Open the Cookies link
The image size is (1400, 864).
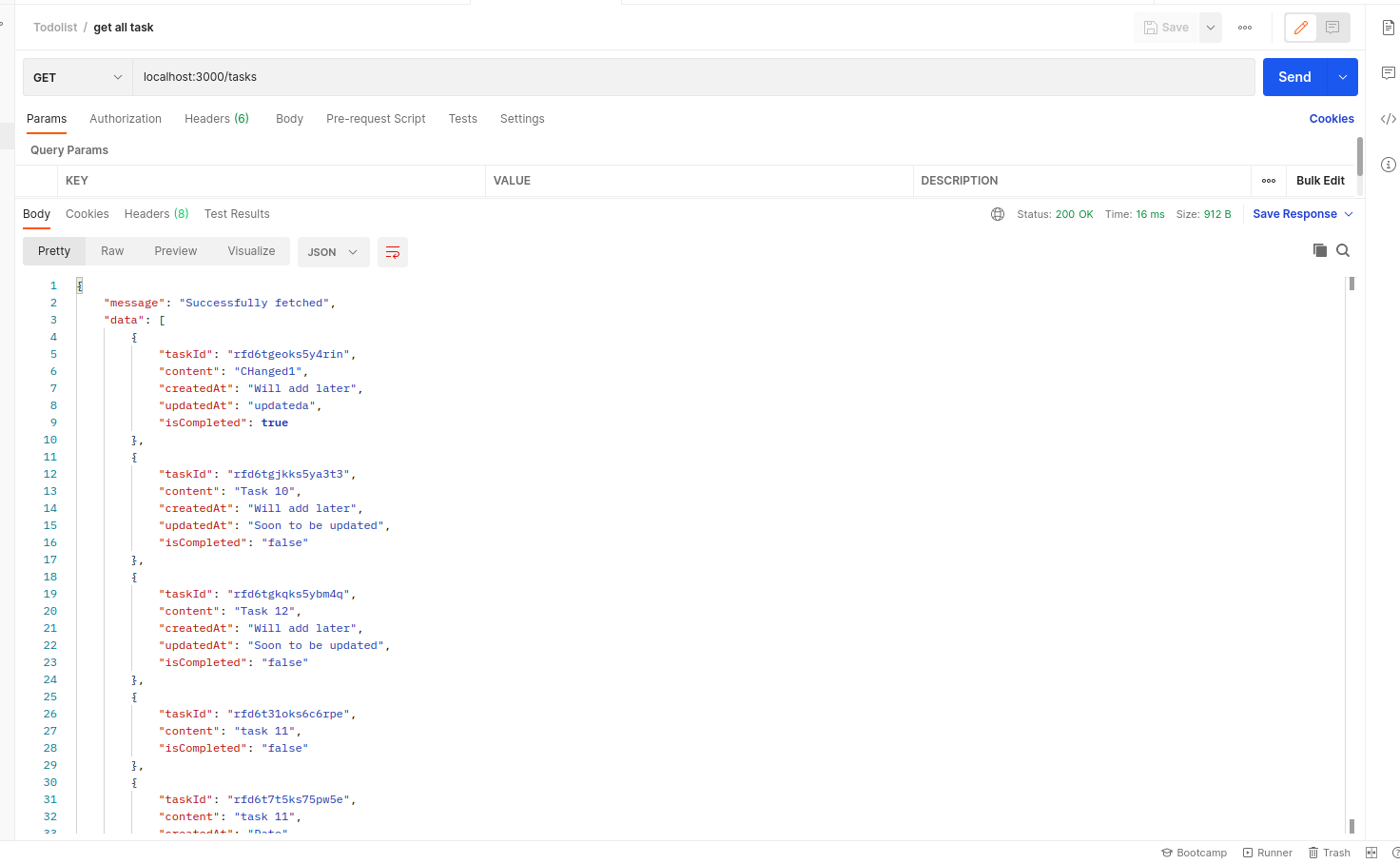coord(1332,119)
